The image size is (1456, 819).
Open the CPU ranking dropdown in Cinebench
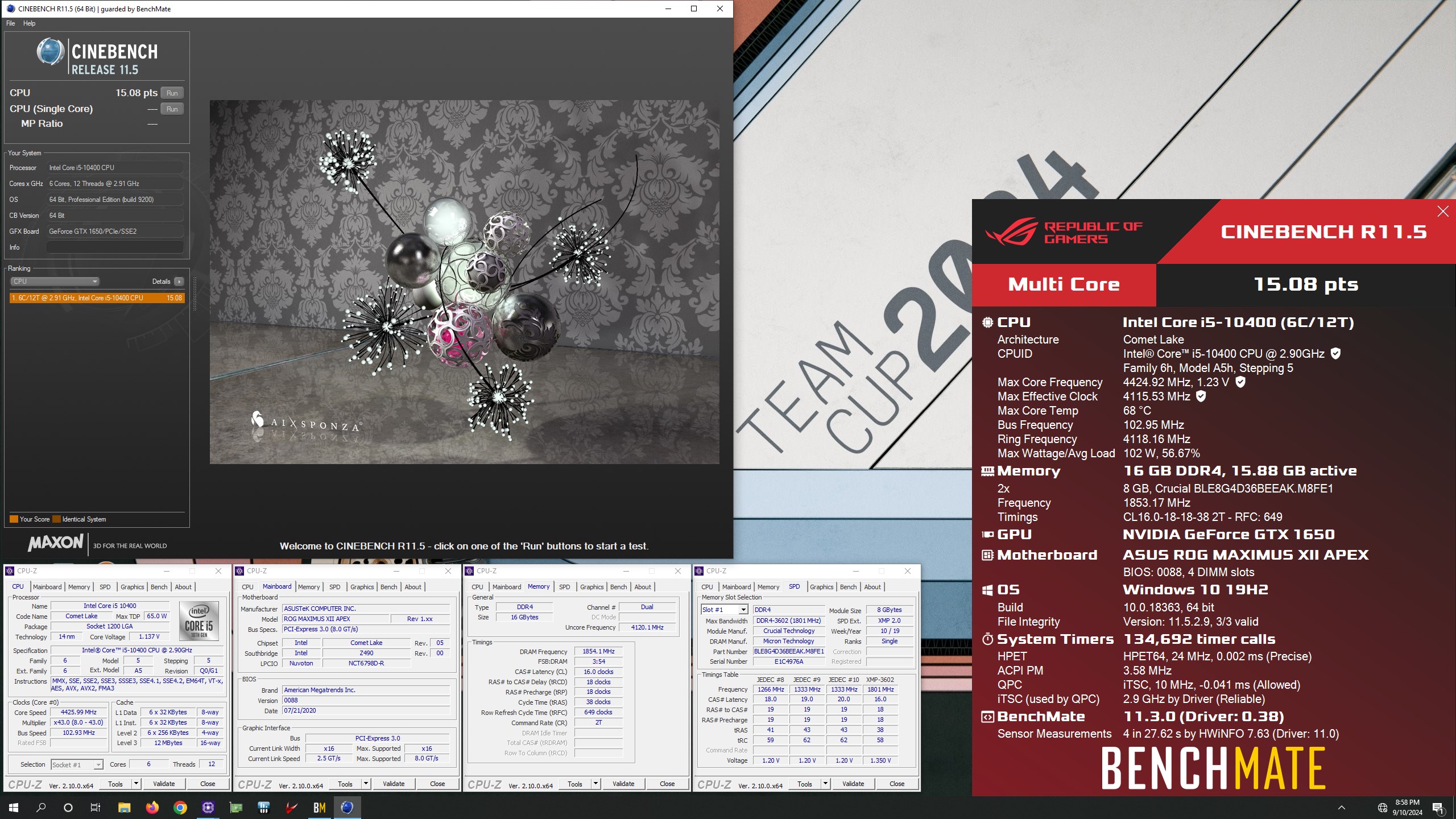[x=55, y=282]
